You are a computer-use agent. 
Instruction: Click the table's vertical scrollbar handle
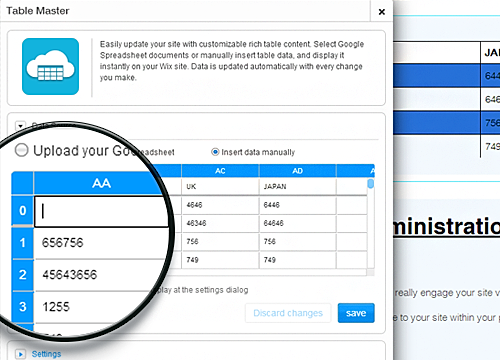pos(371,184)
